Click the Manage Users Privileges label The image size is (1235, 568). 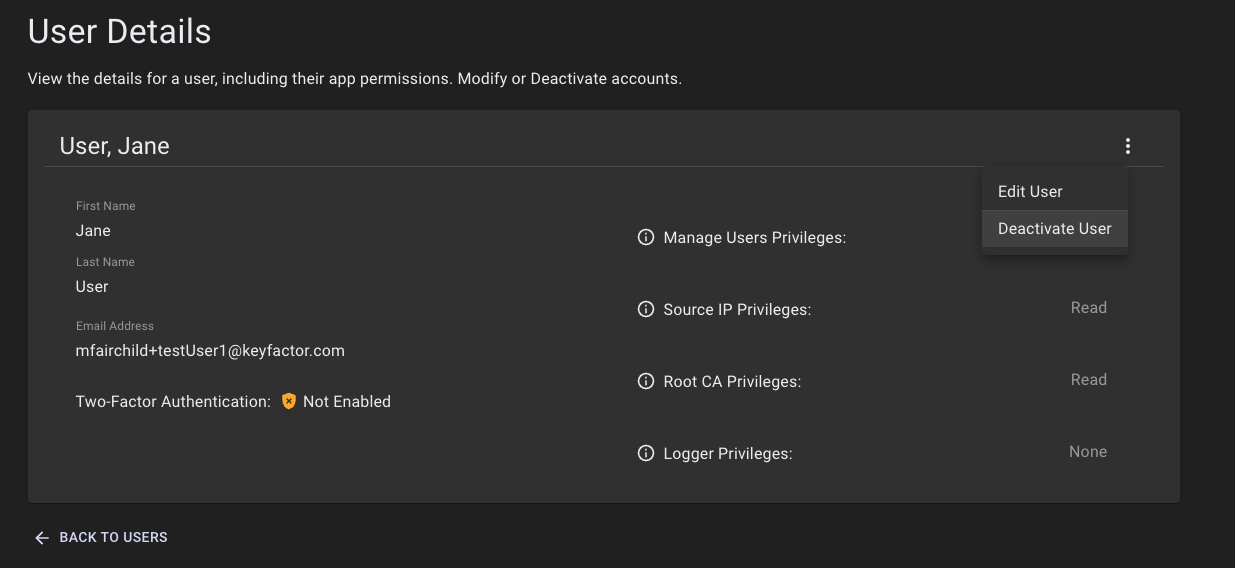(x=754, y=238)
